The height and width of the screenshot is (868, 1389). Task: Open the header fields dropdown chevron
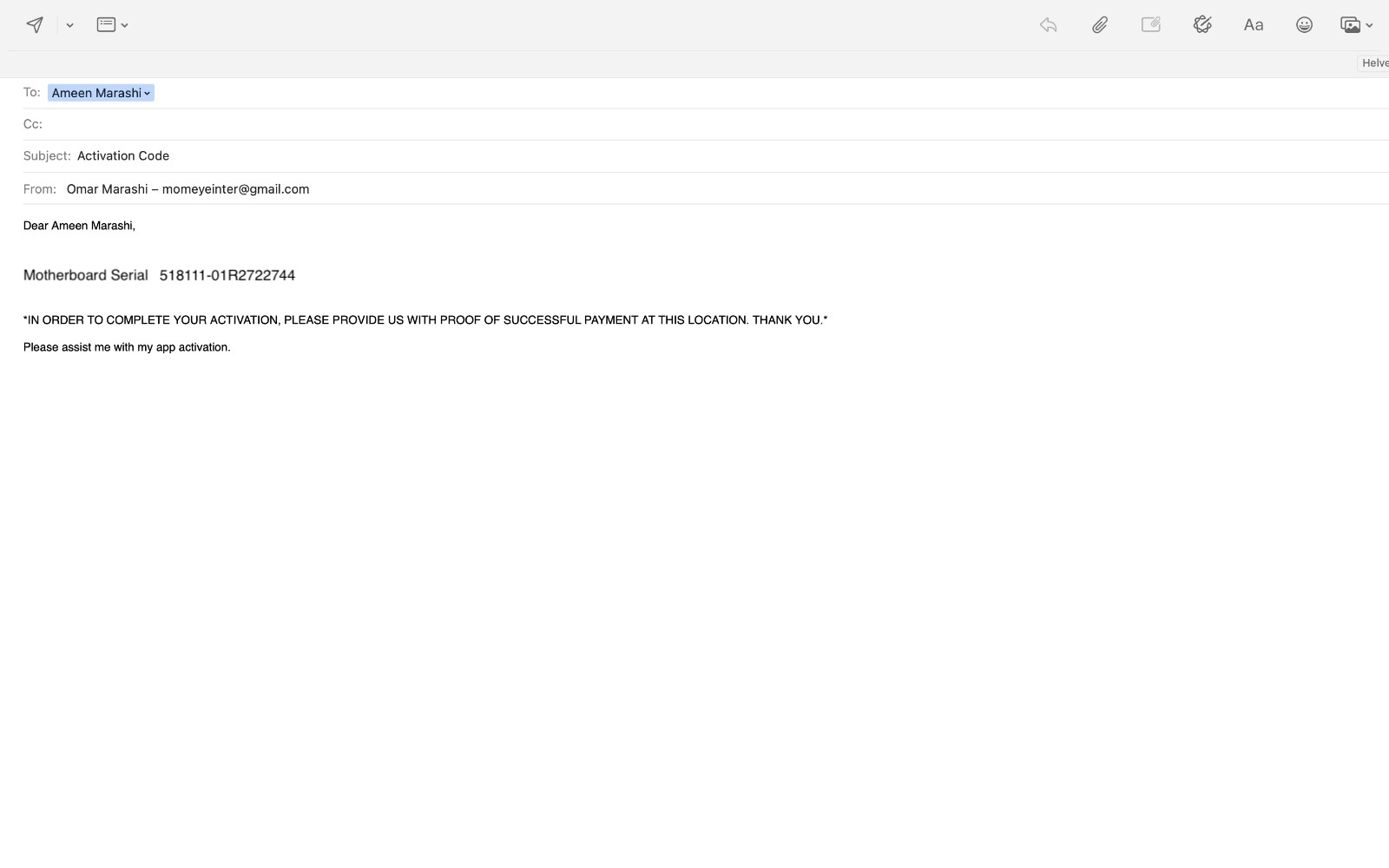pyautogui.click(x=124, y=25)
